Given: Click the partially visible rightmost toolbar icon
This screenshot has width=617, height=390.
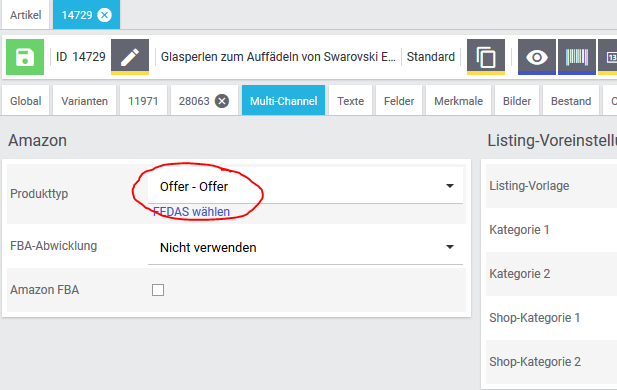Looking at the screenshot, I should [608, 57].
